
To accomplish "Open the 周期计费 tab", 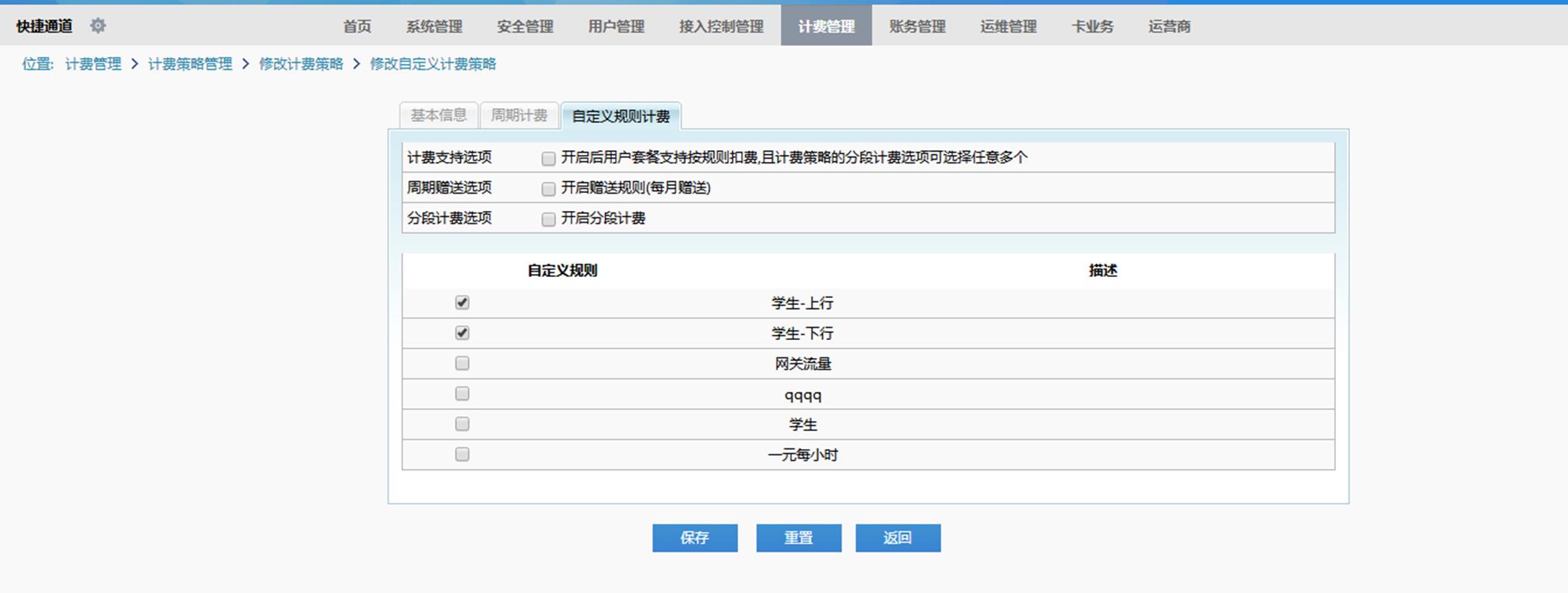I will tap(519, 116).
